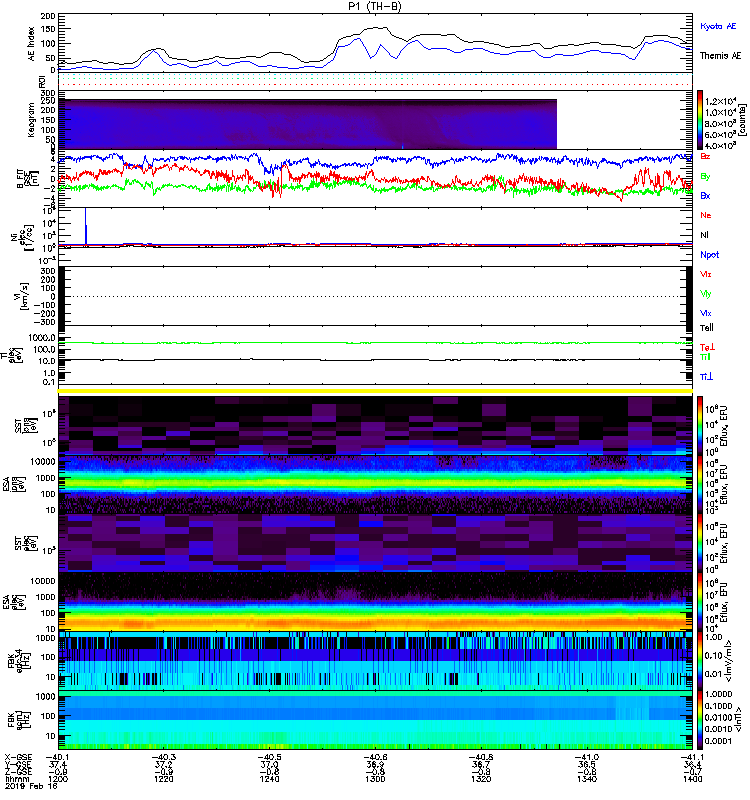Click the "1320" time tick label
Image resolution: width=750 pixels, height=800 pixels.
pos(481,779)
